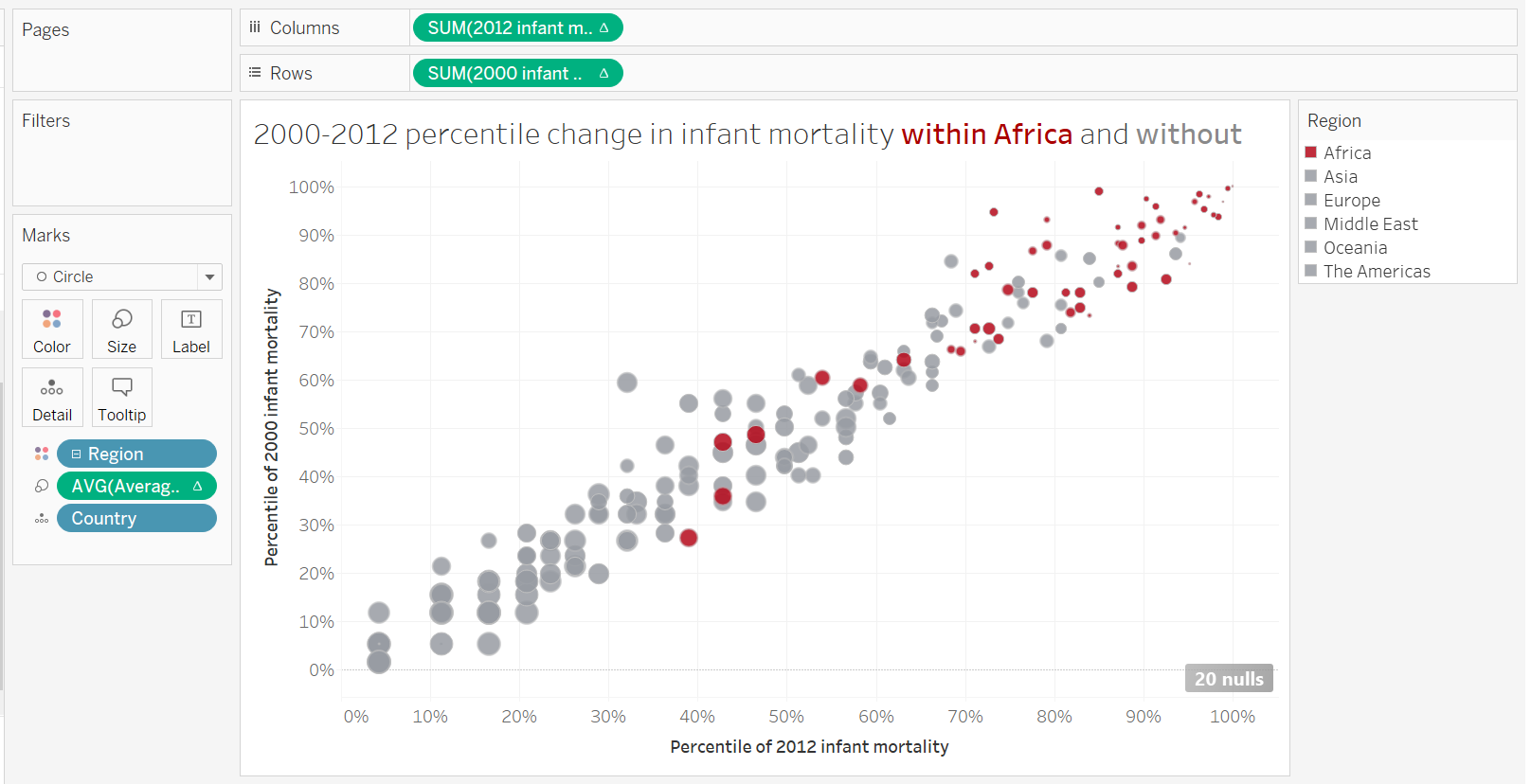Click the color icon beside the Region pill

pos(41,453)
